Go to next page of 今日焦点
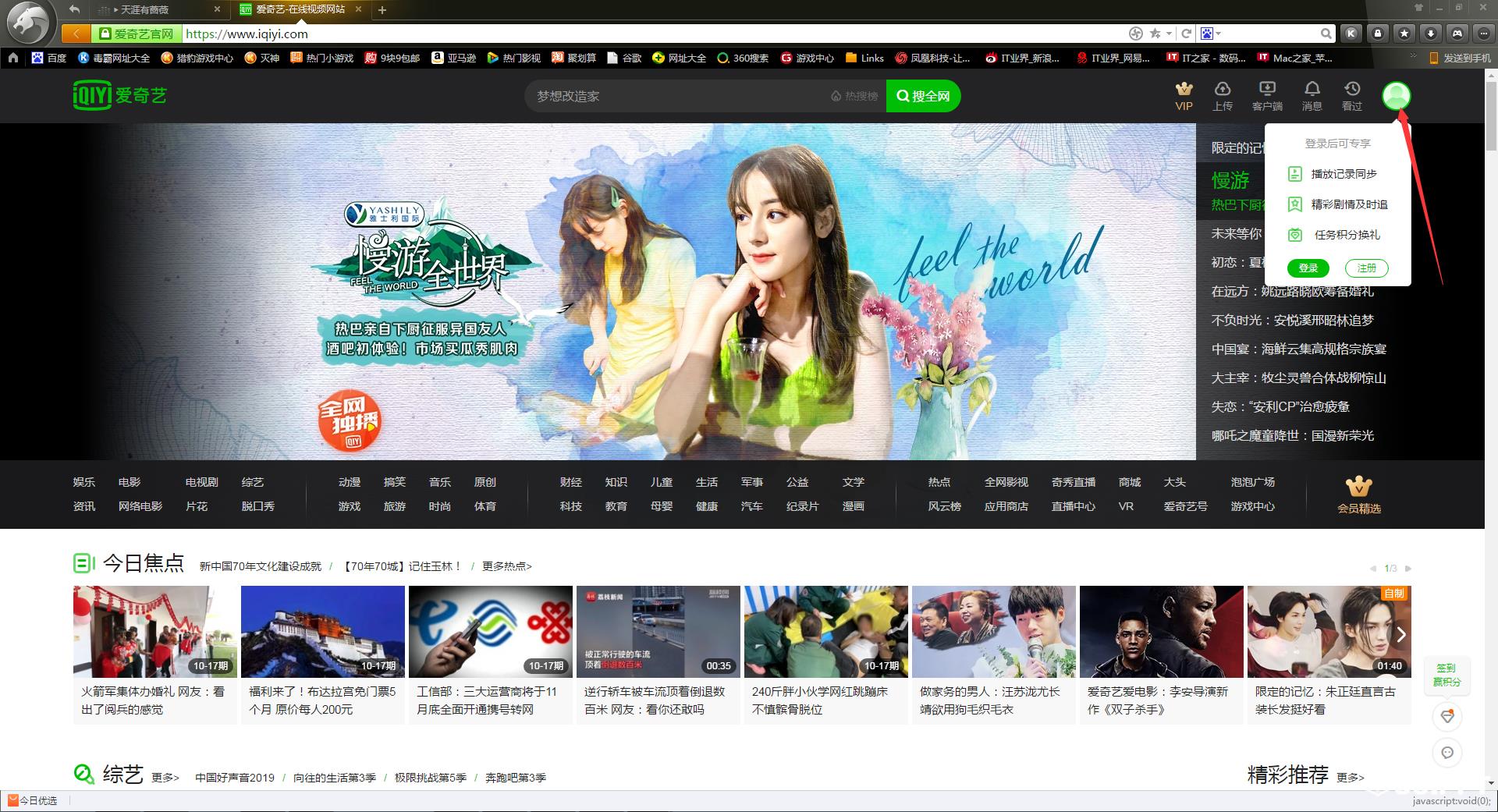The image size is (1498, 812). [1408, 569]
